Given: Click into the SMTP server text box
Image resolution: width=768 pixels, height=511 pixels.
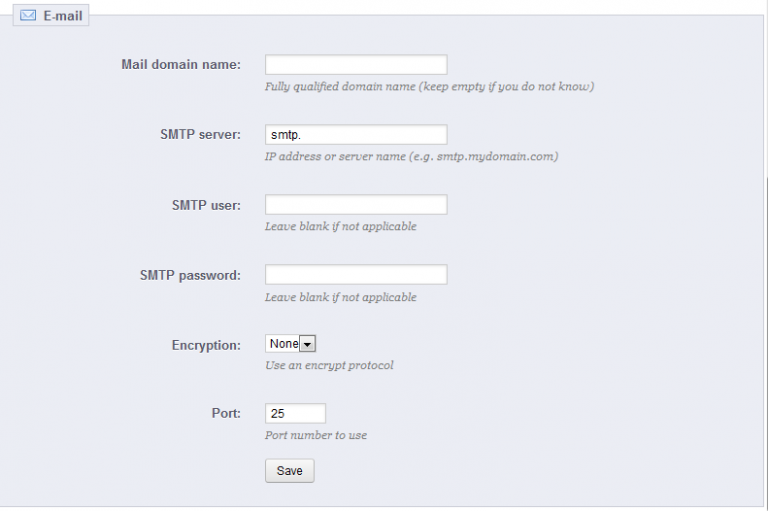Looking at the screenshot, I should coord(355,135).
